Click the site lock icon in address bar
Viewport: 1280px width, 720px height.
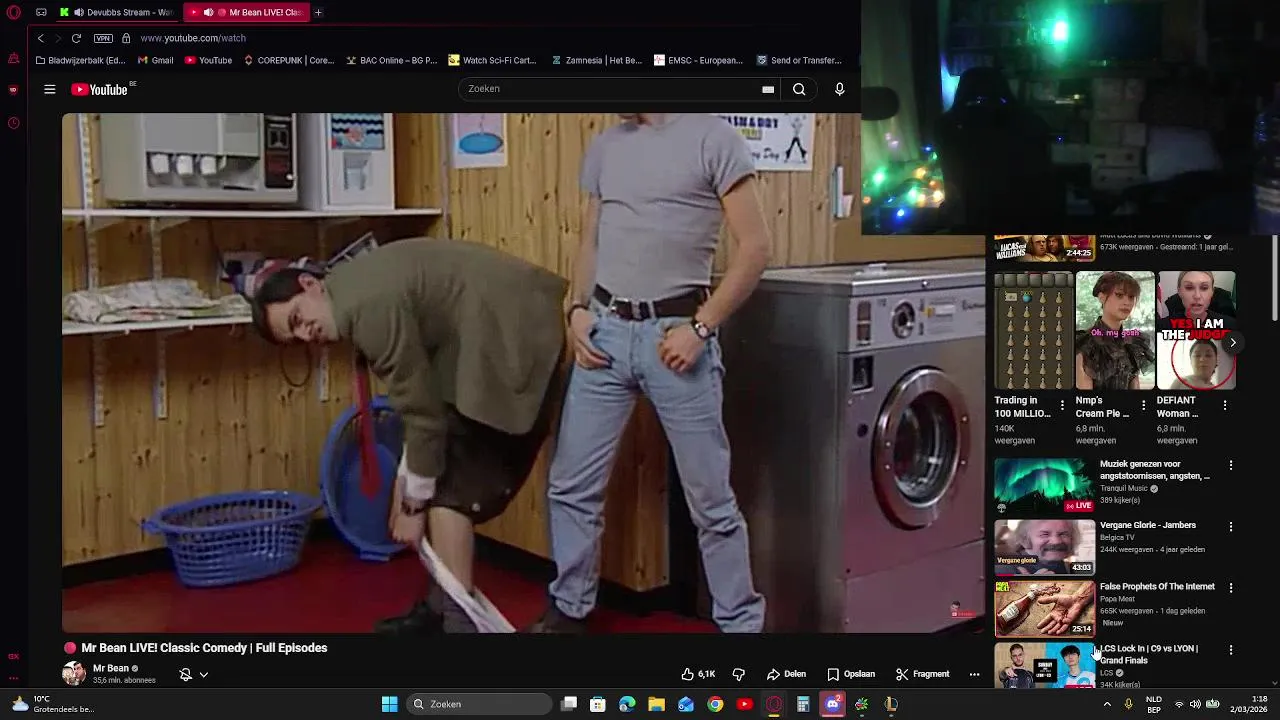[126, 38]
